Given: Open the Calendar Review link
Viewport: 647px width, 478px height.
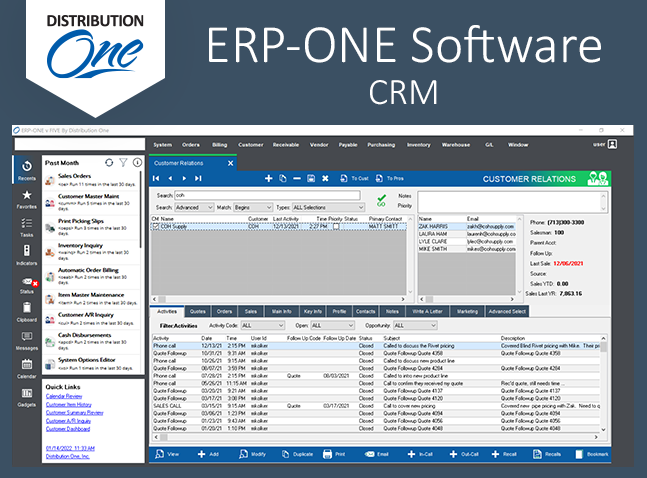Looking at the screenshot, I should point(64,396).
